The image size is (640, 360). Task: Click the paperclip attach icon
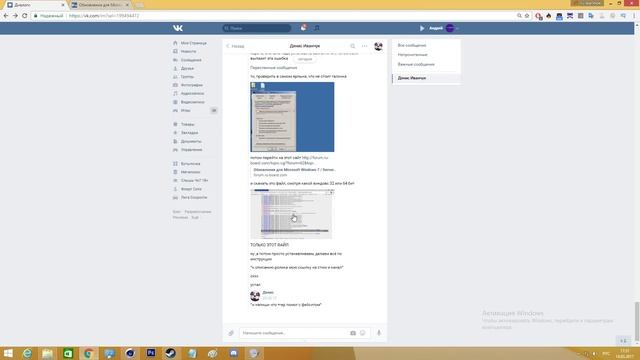(x=231, y=333)
